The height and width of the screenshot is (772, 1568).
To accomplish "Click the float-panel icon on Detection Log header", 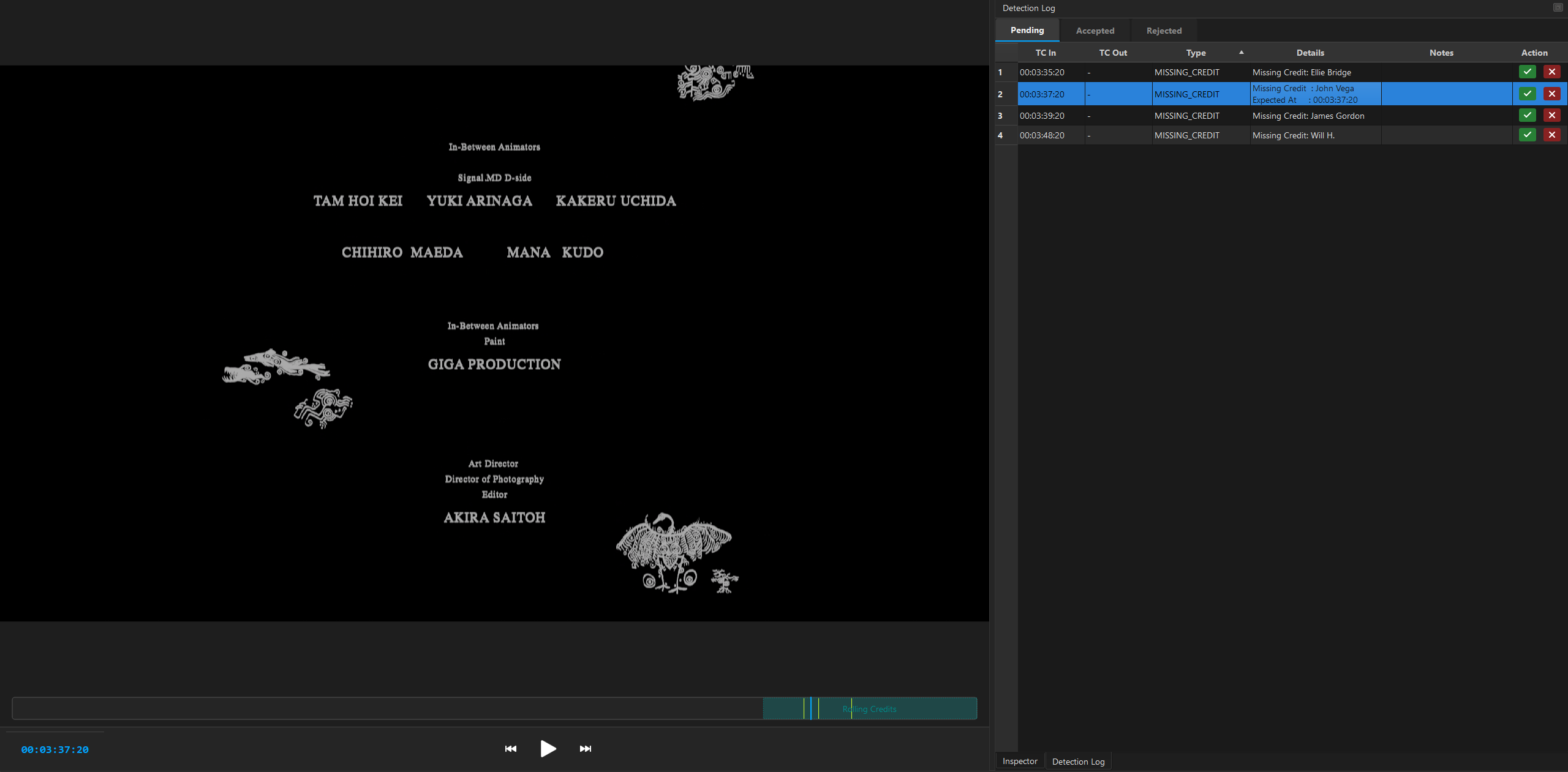I will click(x=1559, y=6).
